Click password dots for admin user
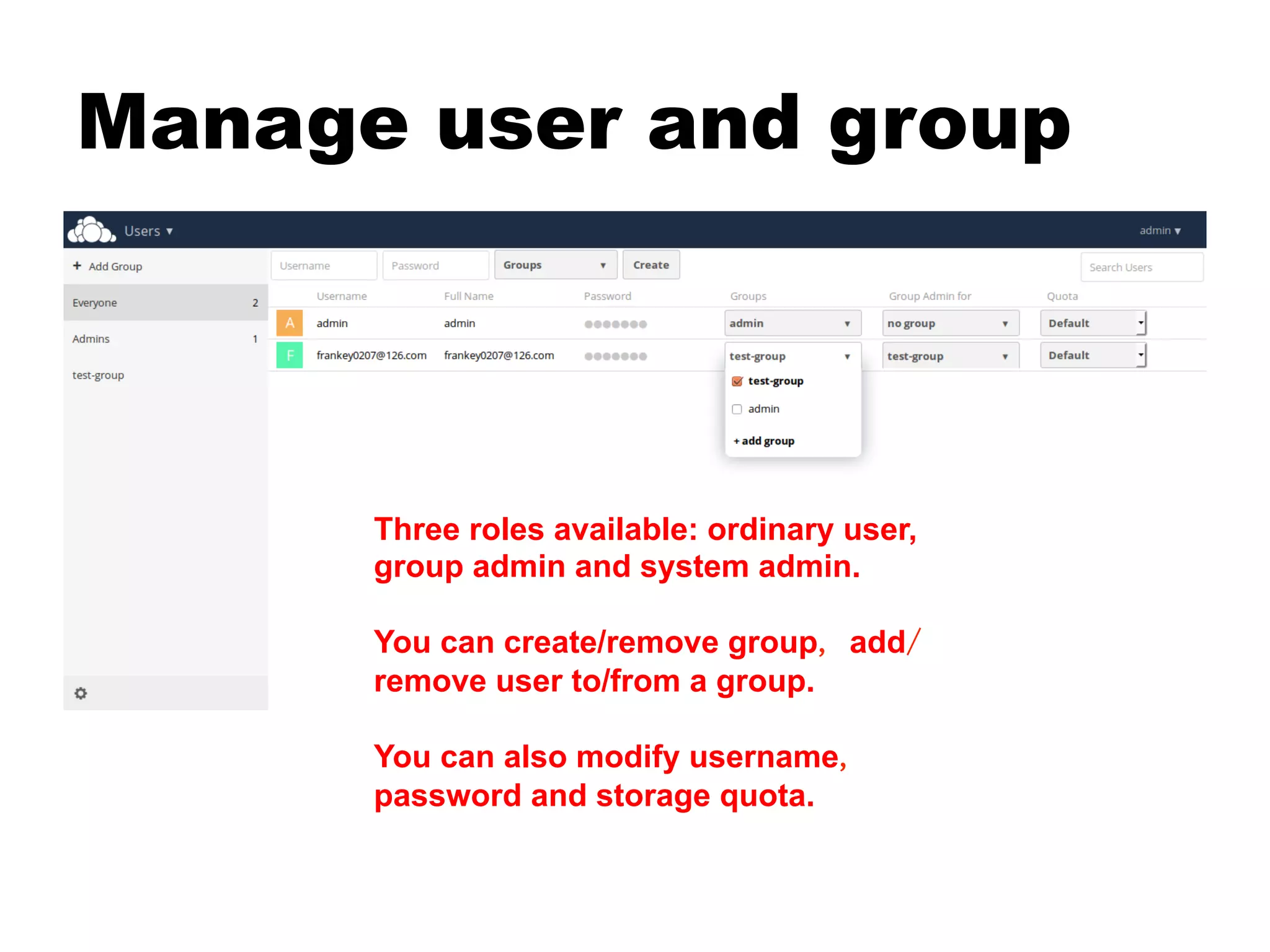The width and height of the screenshot is (1270, 952). pyautogui.click(x=615, y=324)
